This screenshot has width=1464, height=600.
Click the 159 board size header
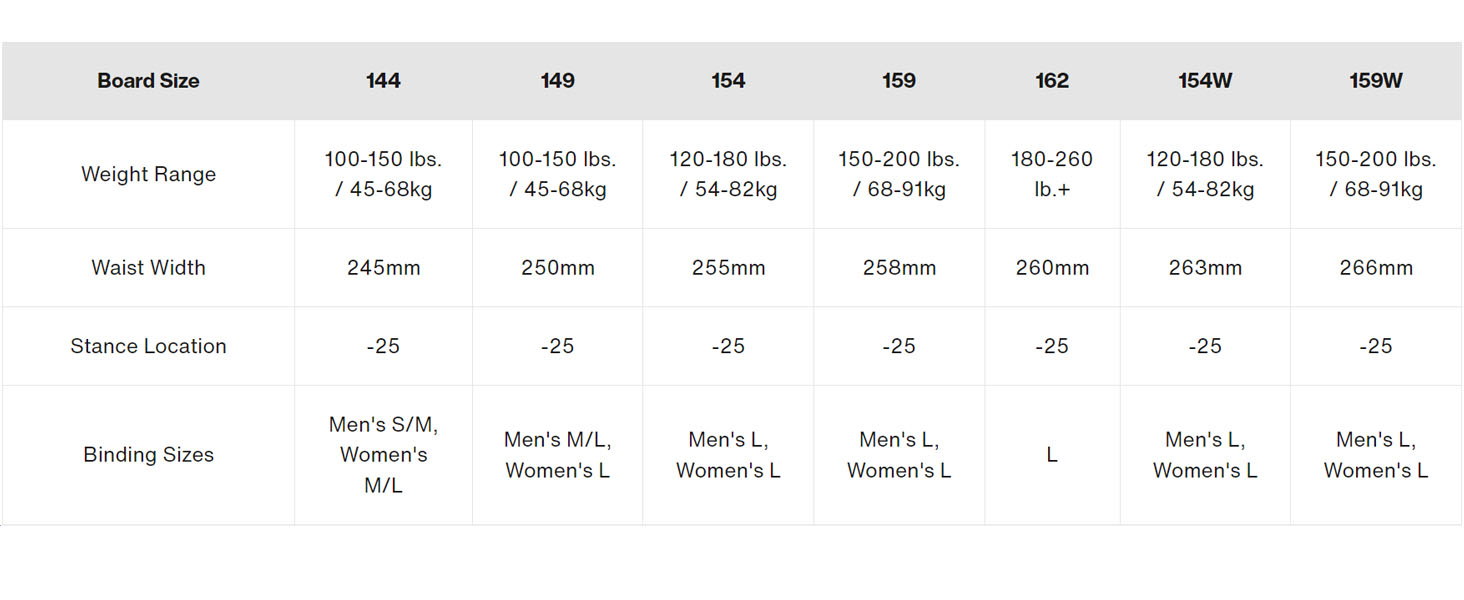click(899, 81)
